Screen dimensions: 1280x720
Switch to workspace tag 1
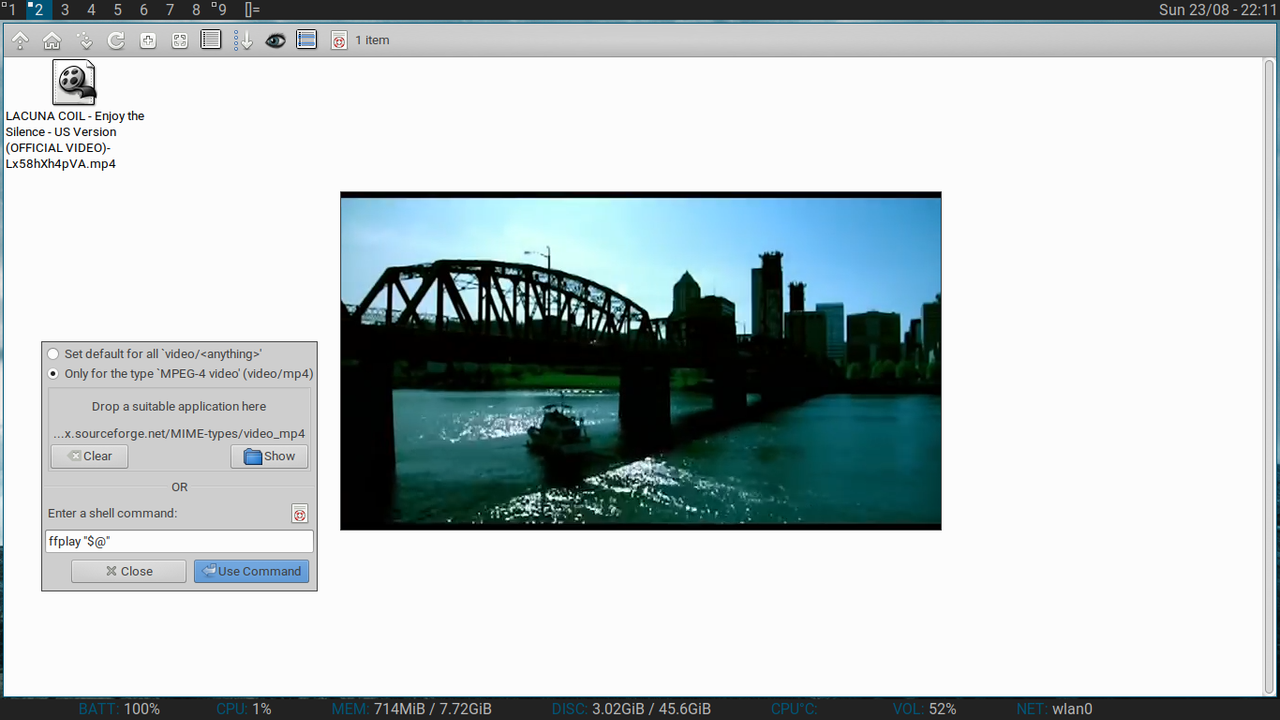point(11,10)
